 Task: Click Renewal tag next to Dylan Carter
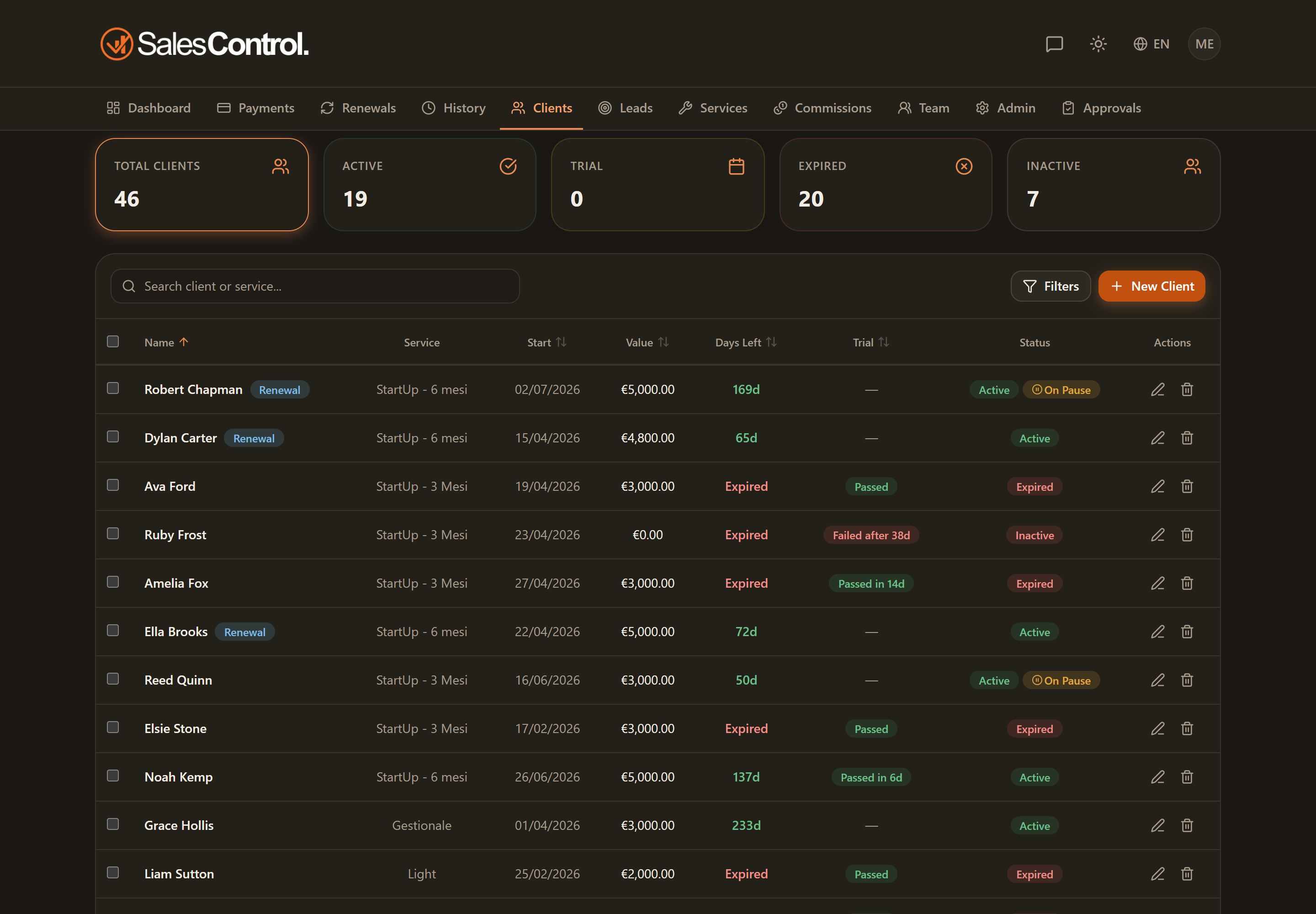pyautogui.click(x=254, y=439)
